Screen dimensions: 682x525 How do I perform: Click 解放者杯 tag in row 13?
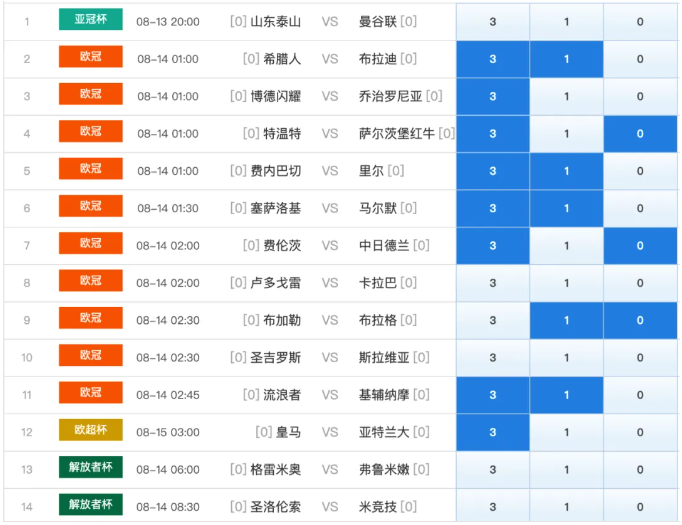tap(90, 467)
